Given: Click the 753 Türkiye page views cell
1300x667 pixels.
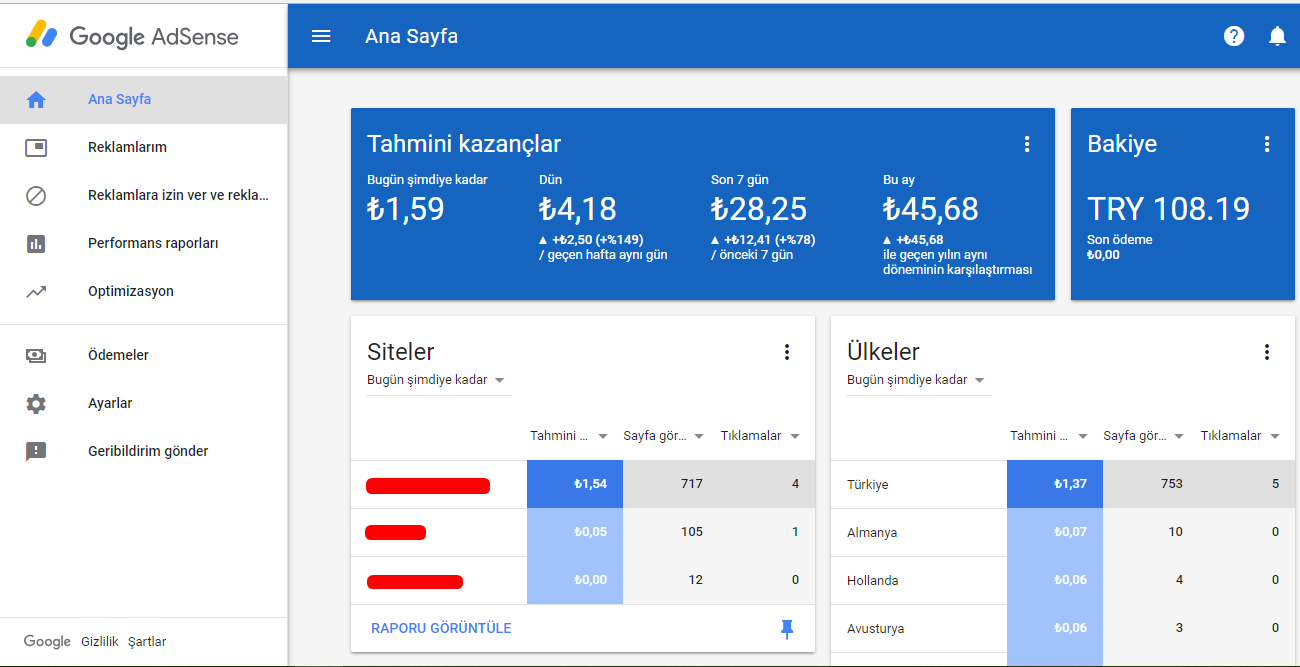Looking at the screenshot, I should coord(1151,484).
